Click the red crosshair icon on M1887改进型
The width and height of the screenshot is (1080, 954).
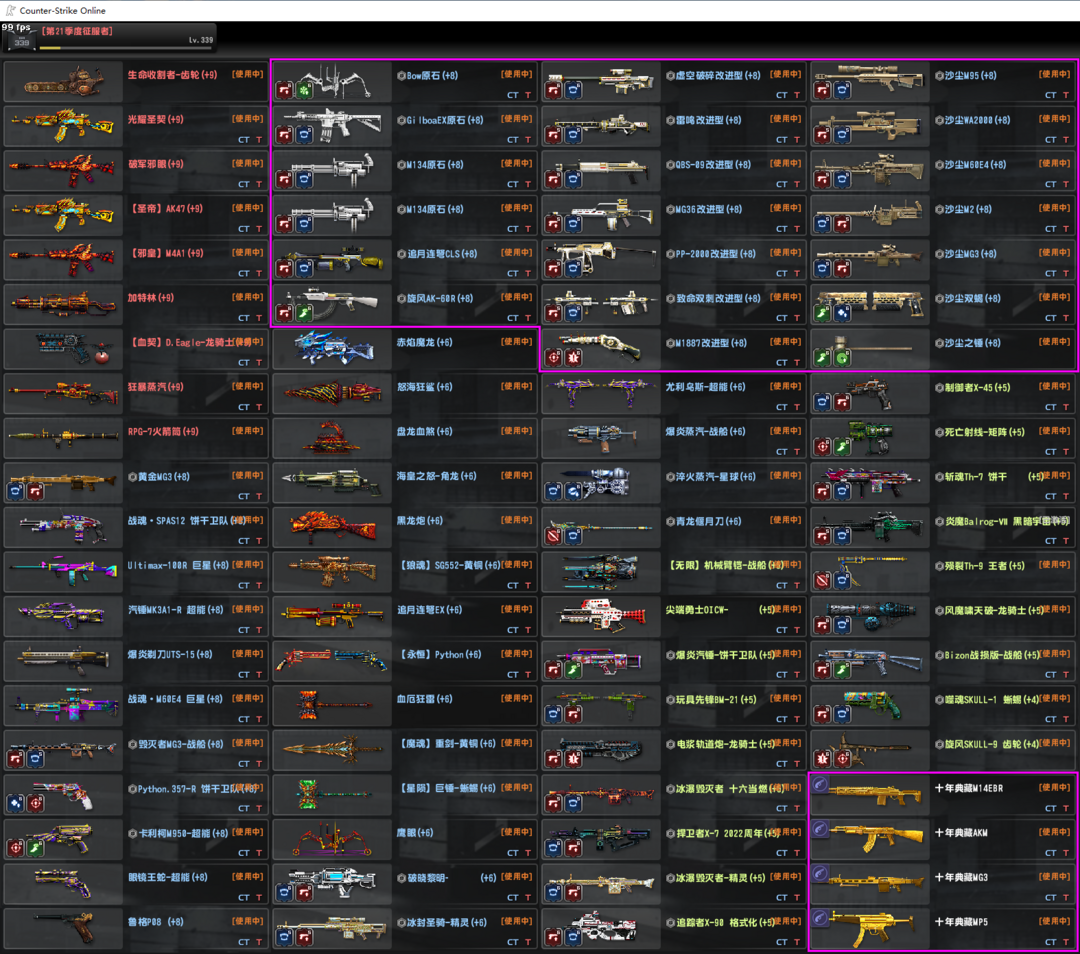[x=554, y=357]
